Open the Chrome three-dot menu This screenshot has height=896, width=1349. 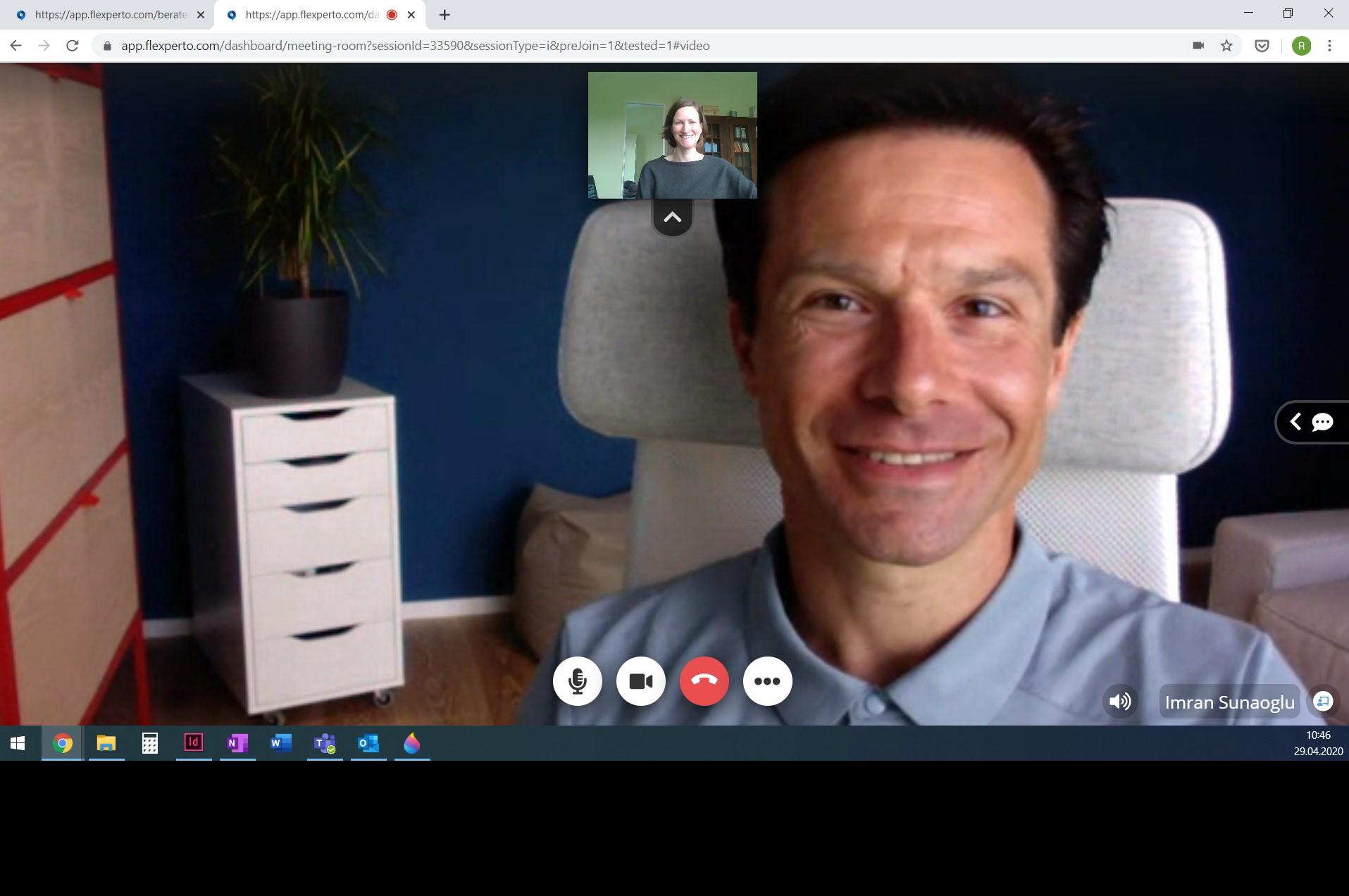tap(1329, 46)
